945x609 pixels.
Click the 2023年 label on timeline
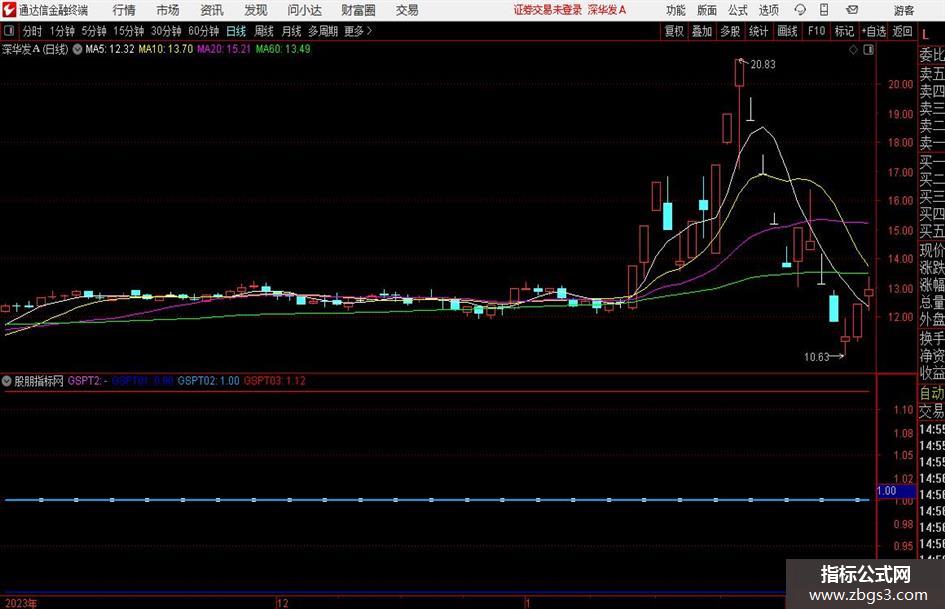tap(20, 603)
